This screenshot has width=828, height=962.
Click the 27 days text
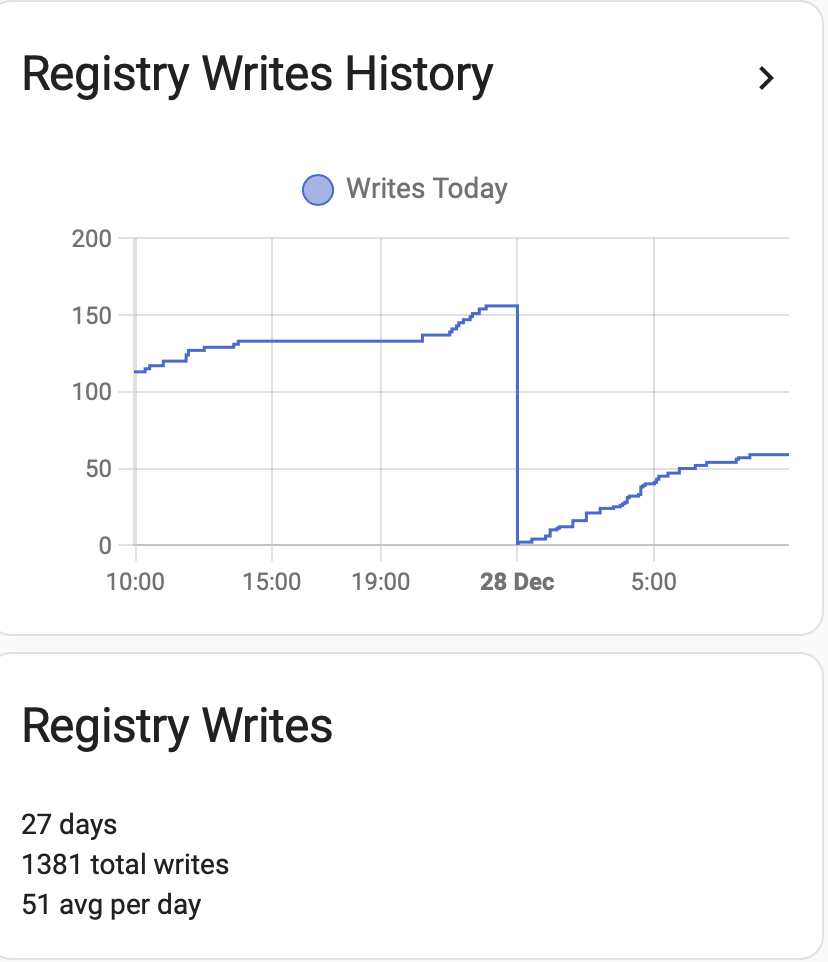tap(69, 825)
